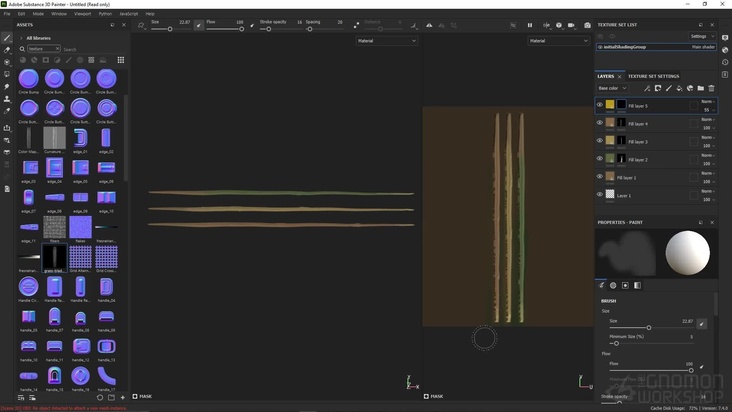
Task: Pause the viewport rendering
Action: pos(530,25)
